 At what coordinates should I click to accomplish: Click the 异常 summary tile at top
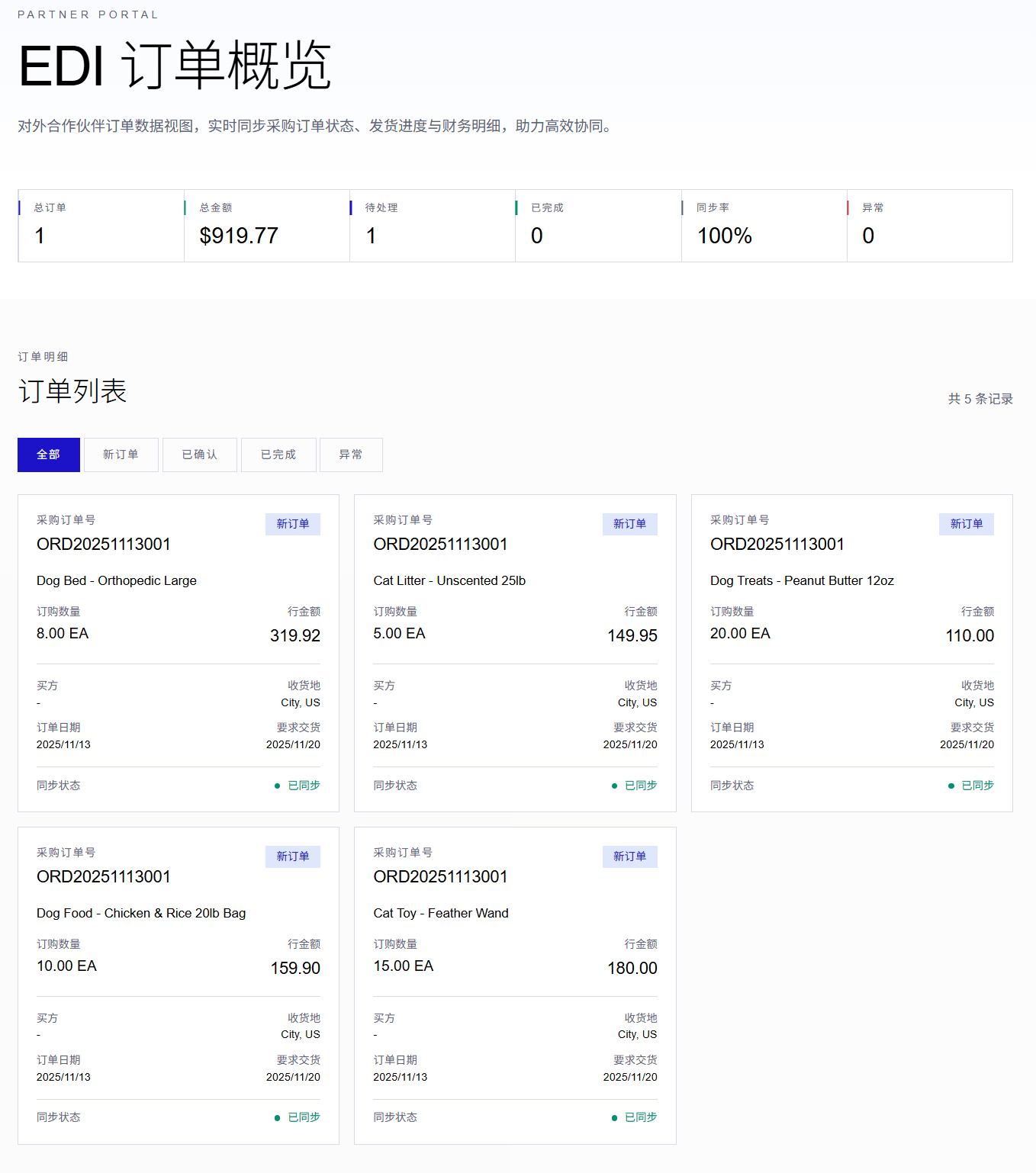pos(930,226)
